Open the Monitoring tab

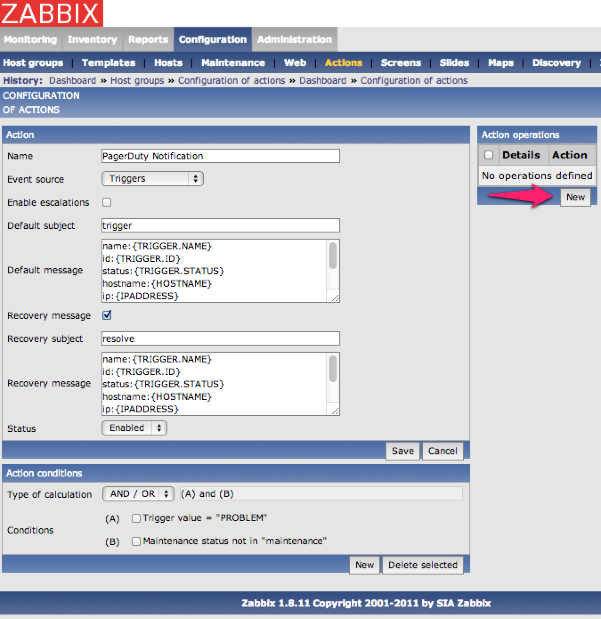coord(30,40)
